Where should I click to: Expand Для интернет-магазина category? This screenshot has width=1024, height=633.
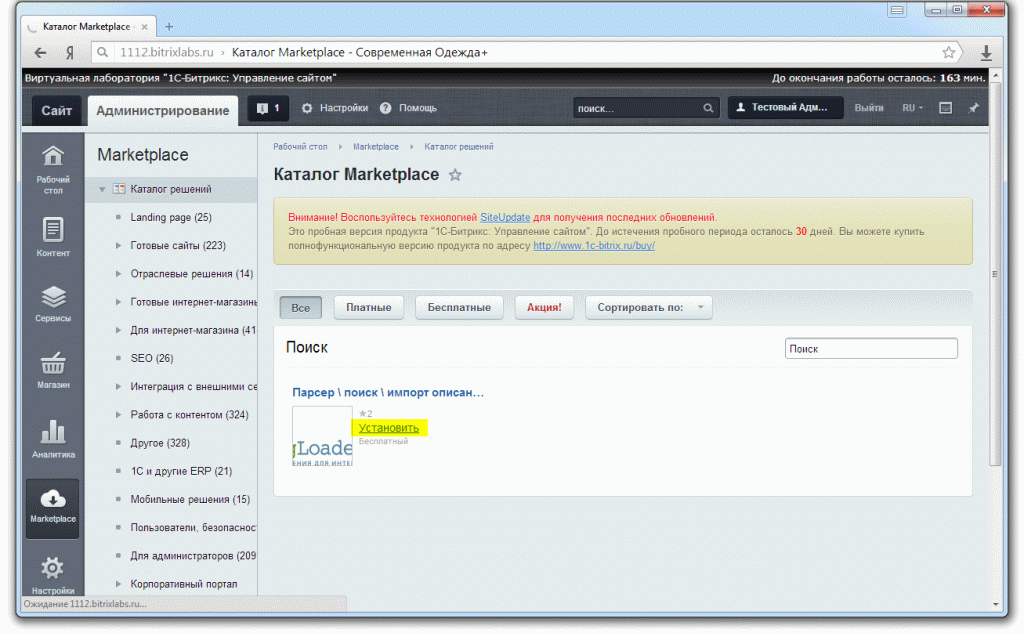(118, 330)
